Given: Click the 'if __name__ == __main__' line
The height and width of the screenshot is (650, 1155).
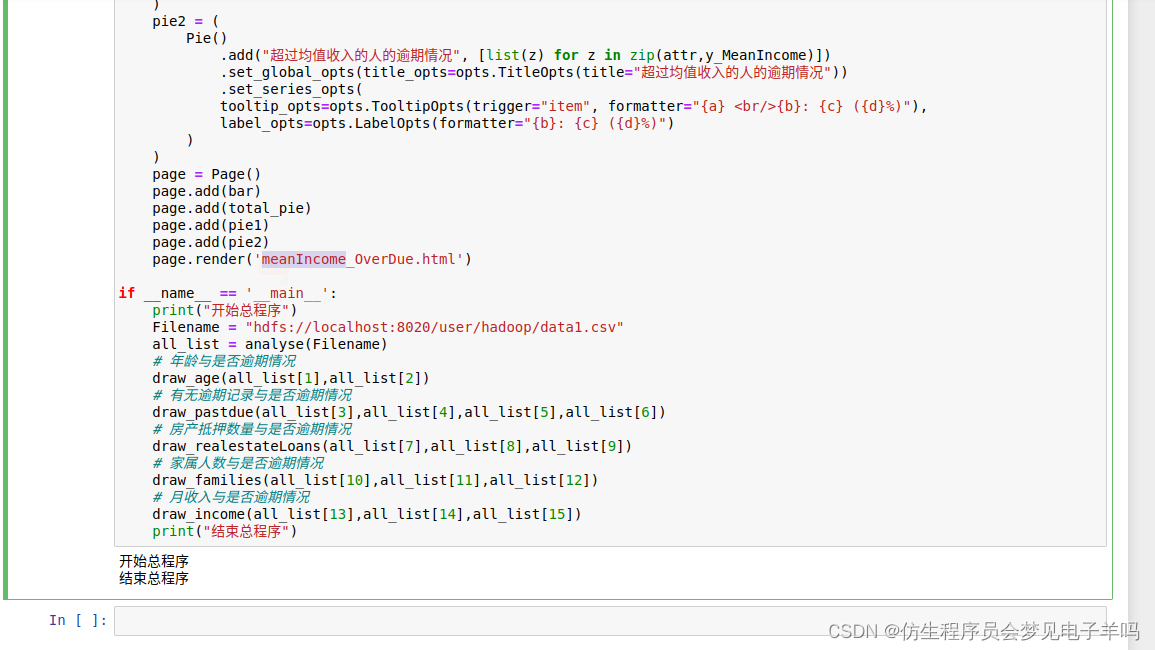Looking at the screenshot, I should tap(228, 293).
